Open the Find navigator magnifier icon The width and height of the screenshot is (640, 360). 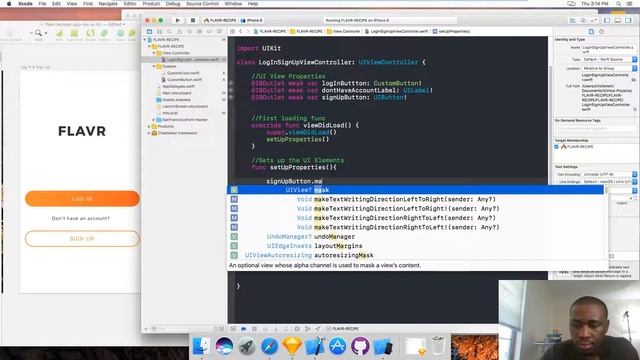(169, 31)
